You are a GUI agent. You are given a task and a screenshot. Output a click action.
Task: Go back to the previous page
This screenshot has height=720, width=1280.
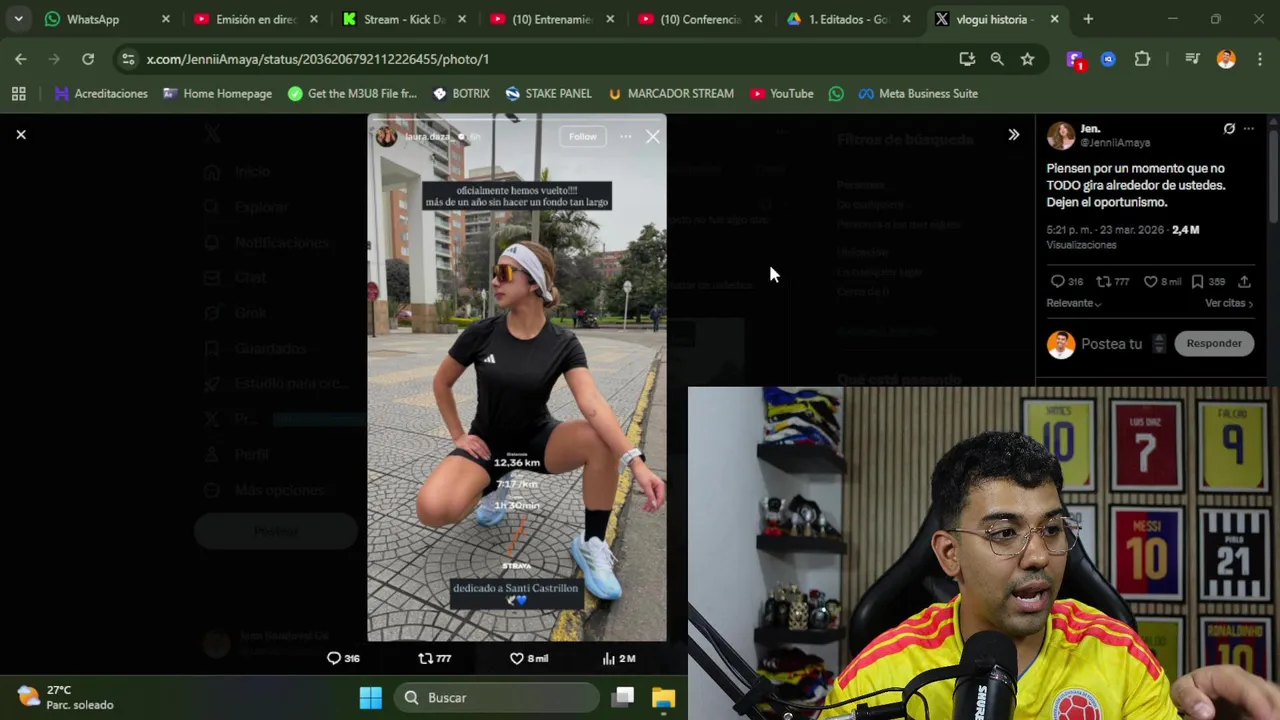21,59
